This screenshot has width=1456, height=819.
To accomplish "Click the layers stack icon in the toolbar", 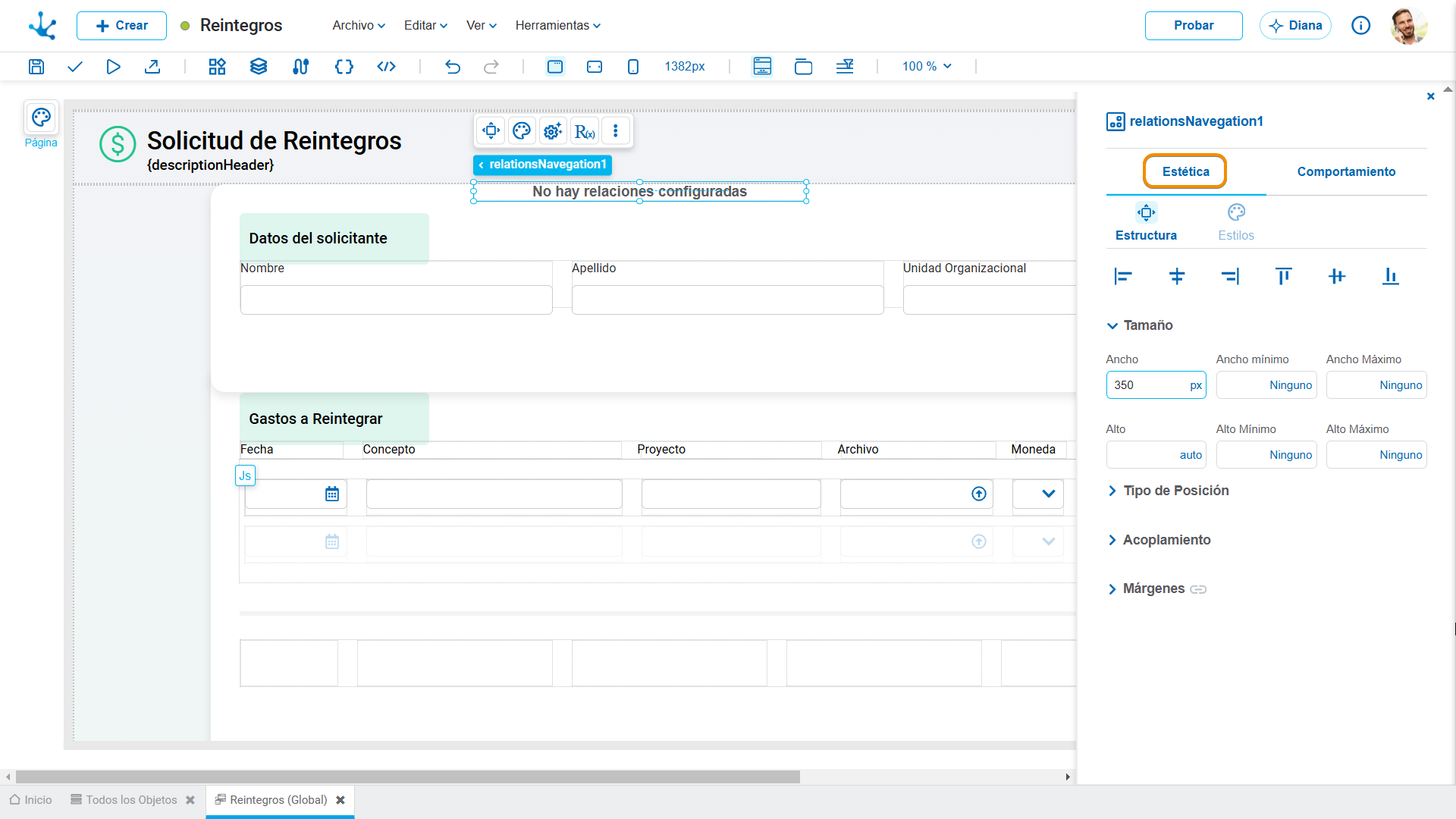I will (259, 67).
